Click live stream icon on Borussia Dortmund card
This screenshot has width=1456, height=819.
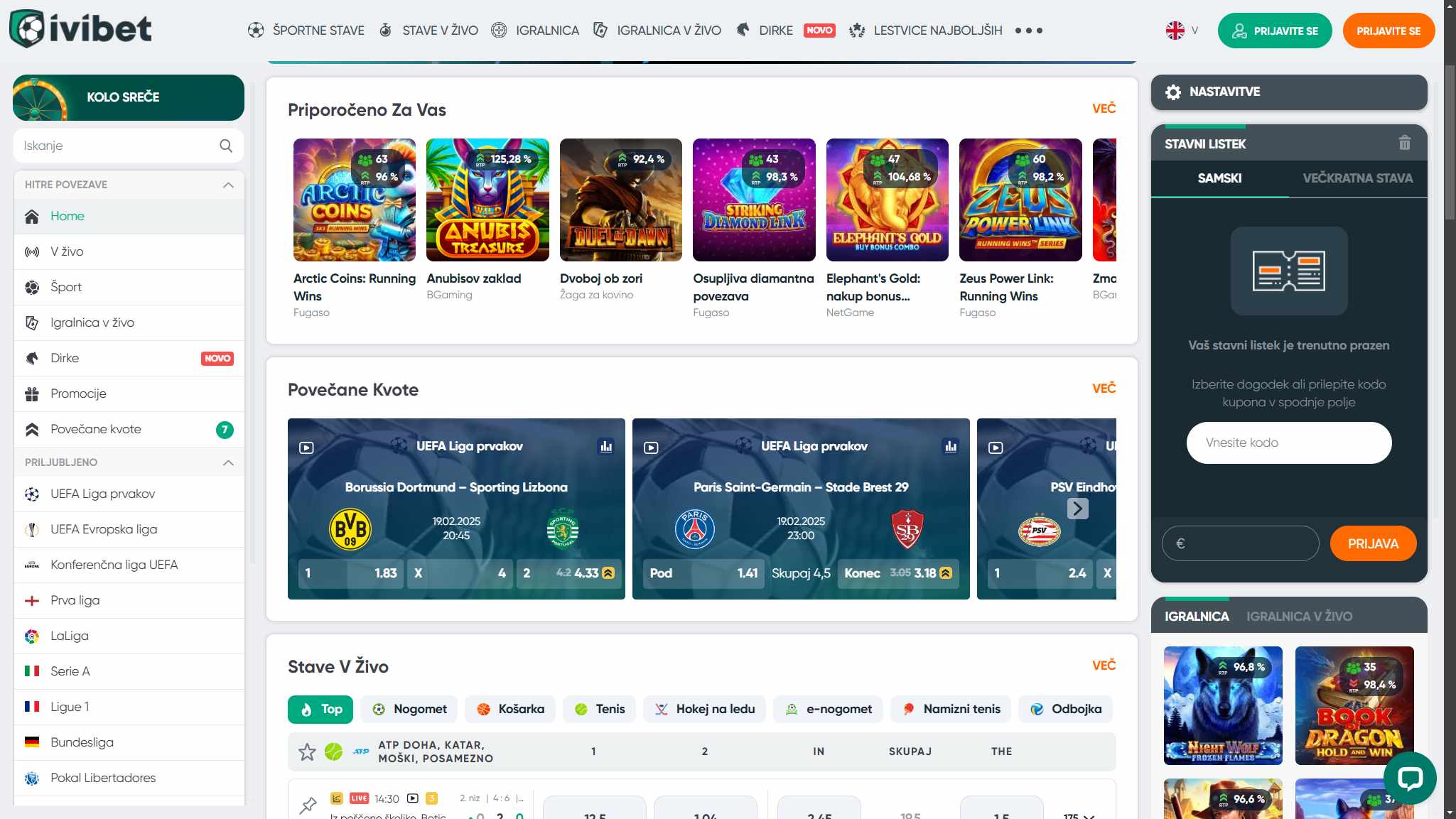click(x=306, y=448)
